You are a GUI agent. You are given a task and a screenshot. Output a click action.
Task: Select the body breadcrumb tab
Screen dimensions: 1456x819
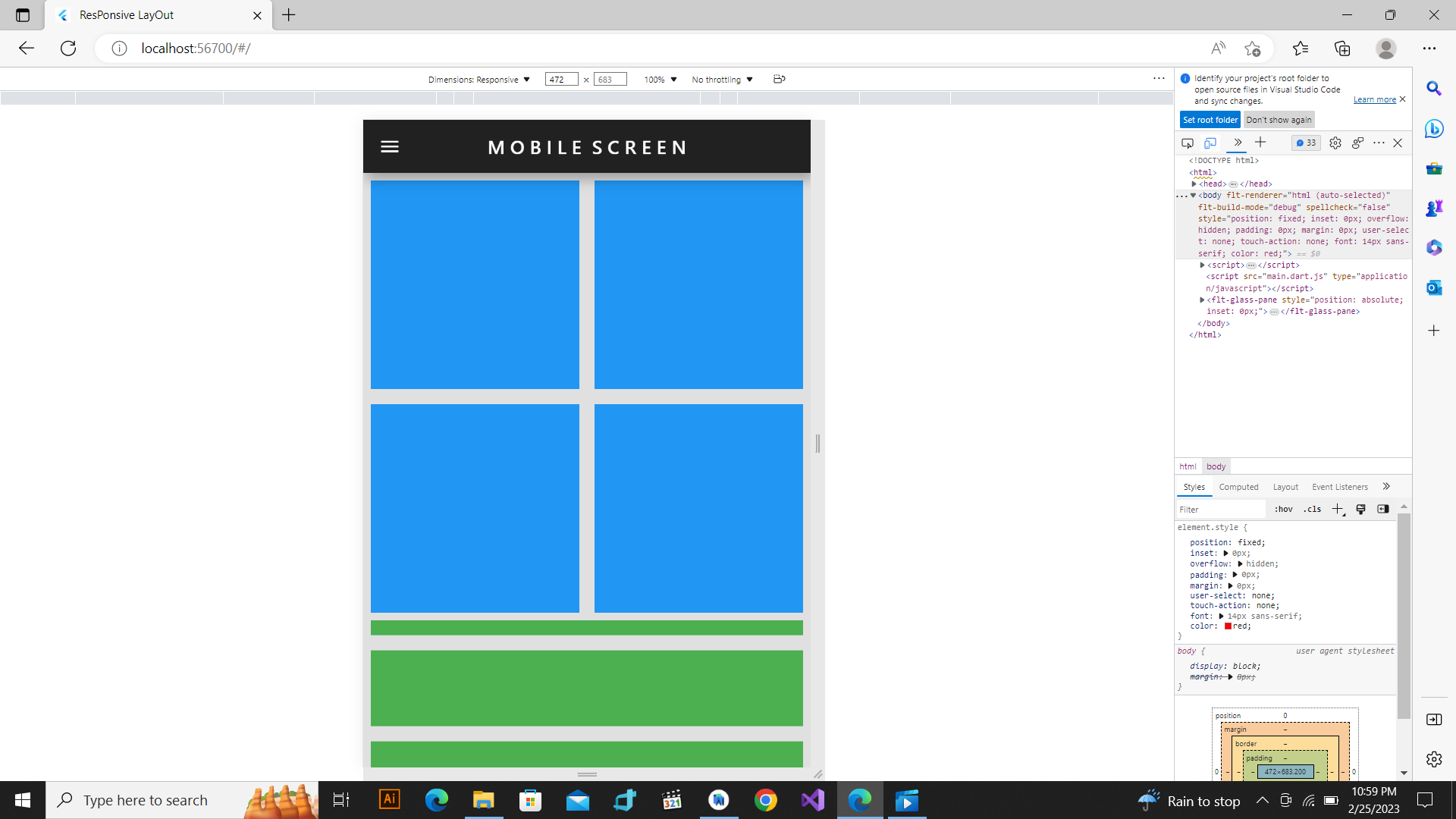click(1215, 466)
